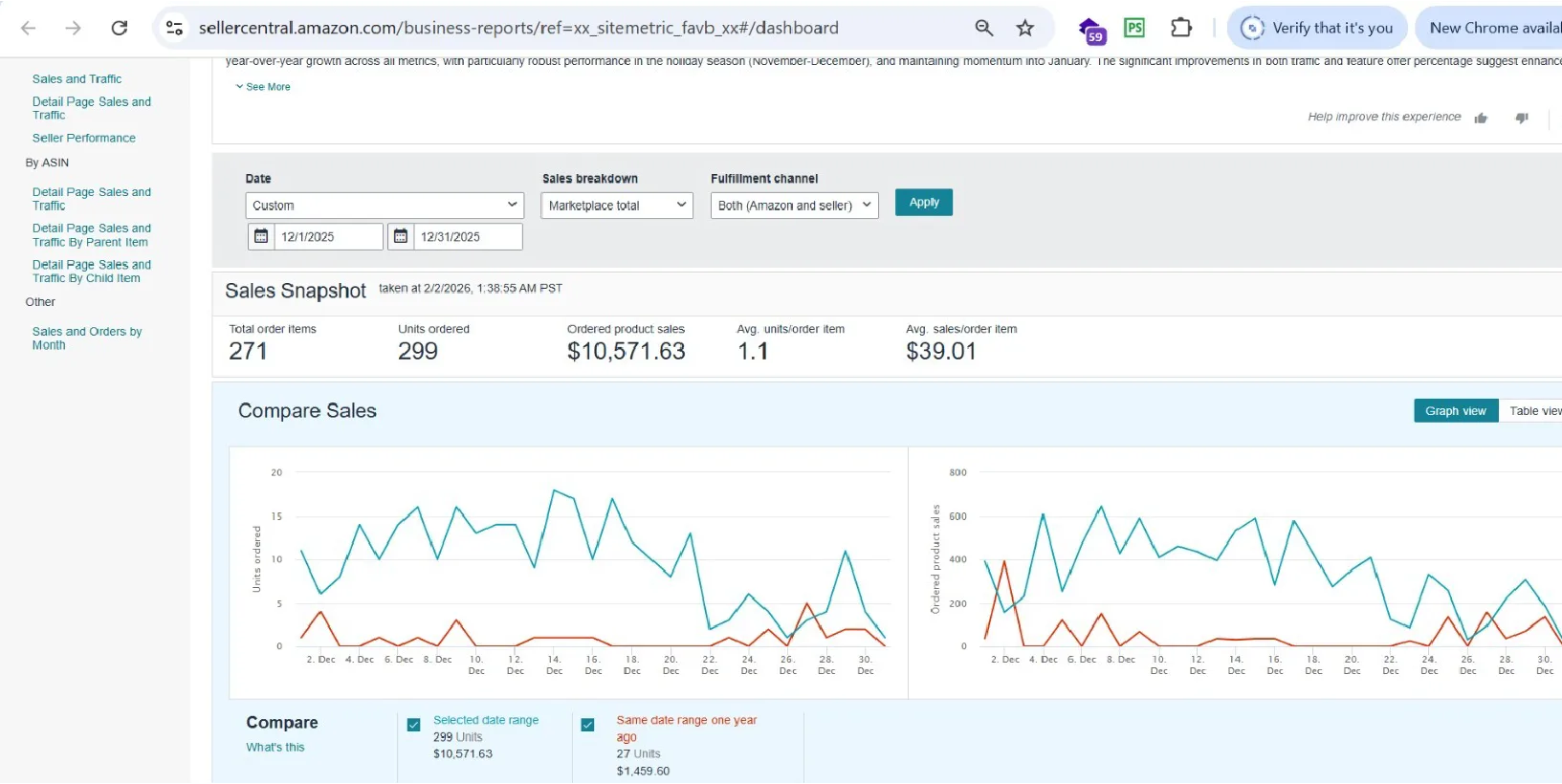The image size is (1562, 784).
Task: Open the start date calendar icon
Action: click(260, 236)
